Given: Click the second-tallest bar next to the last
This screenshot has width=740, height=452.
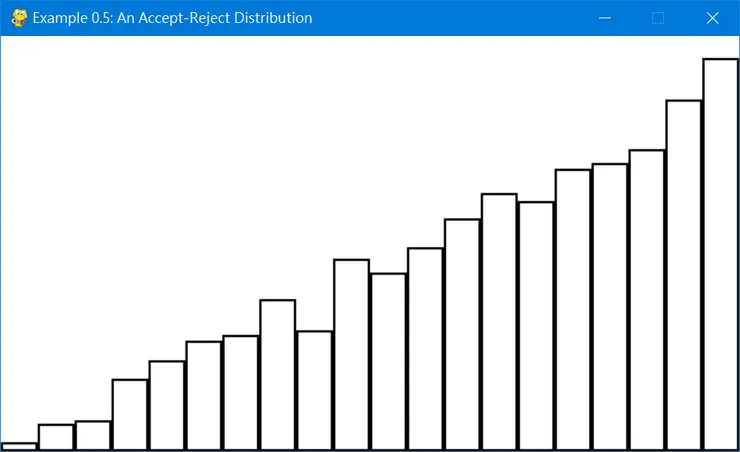Looking at the screenshot, I should 684,275.
